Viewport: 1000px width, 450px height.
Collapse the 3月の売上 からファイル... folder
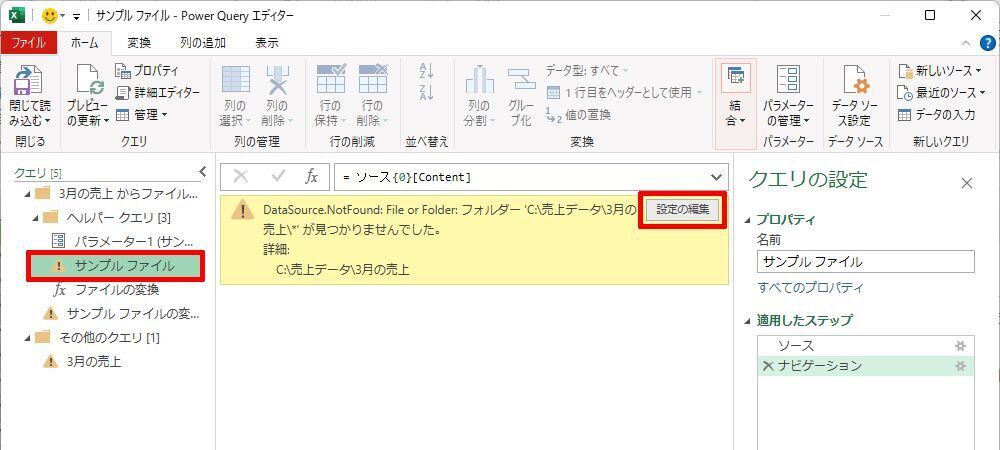[x=26, y=193]
